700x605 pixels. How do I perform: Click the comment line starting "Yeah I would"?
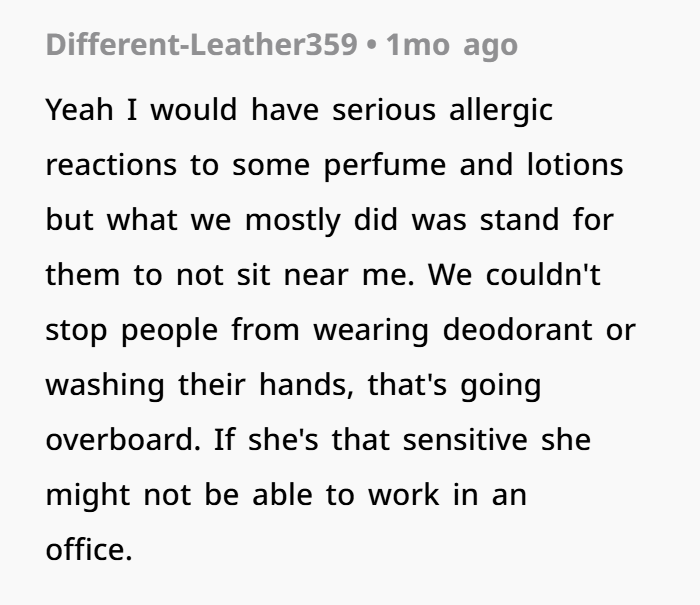click(x=298, y=109)
